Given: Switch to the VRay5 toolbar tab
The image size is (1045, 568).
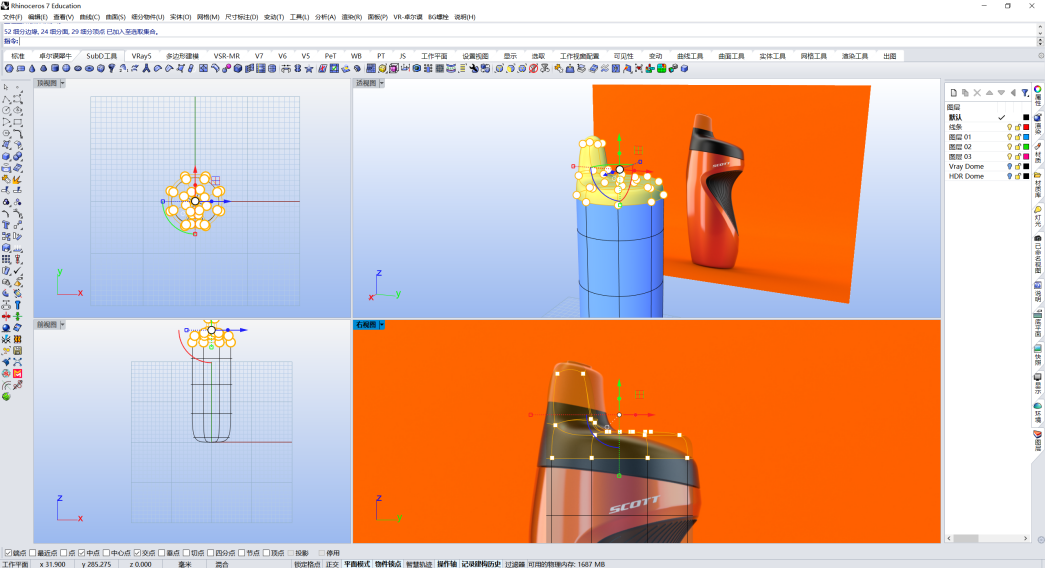Looking at the screenshot, I should point(141,56).
